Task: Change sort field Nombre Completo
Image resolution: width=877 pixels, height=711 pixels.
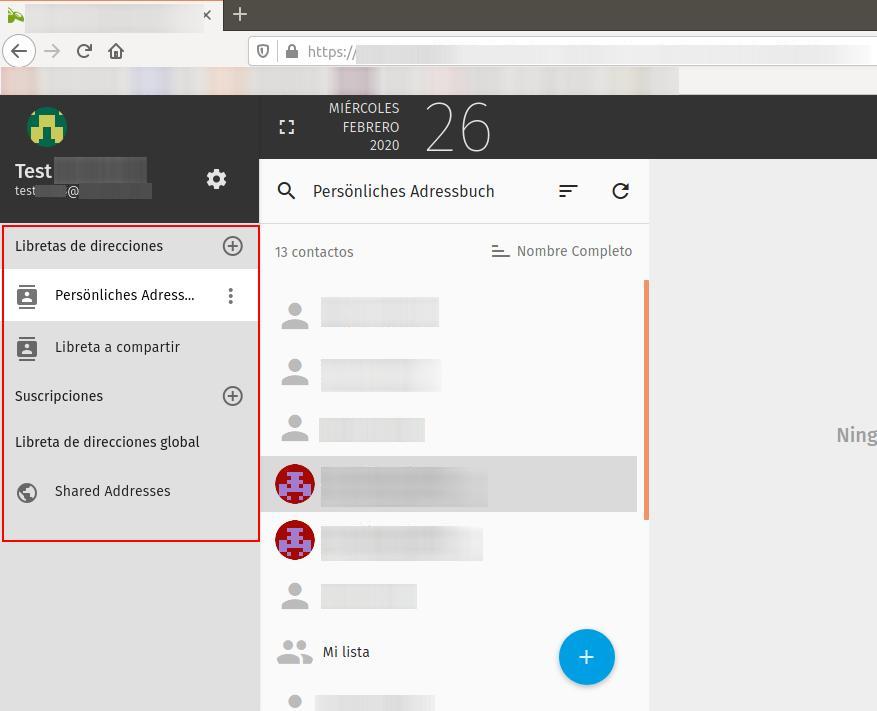Action: coord(562,252)
